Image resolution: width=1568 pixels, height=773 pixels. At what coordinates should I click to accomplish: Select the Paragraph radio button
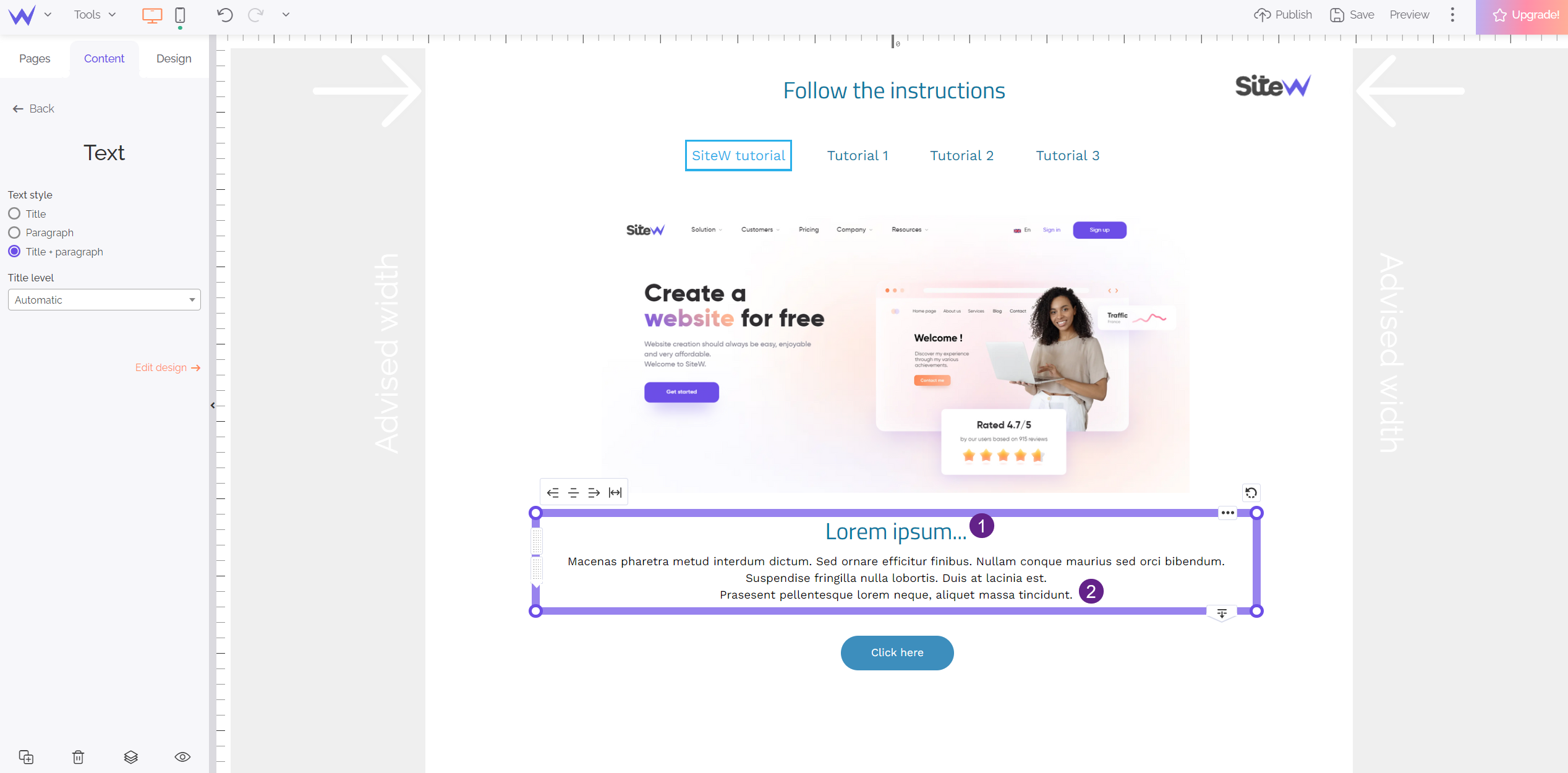14,232
